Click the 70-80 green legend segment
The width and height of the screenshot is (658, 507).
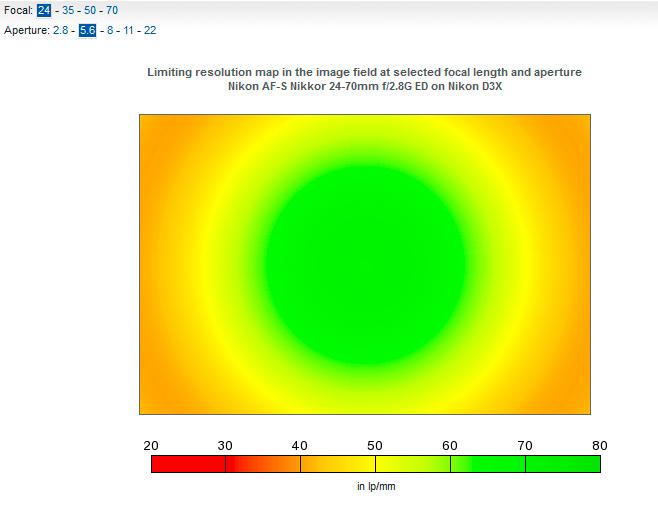click(x=563, y=464)
